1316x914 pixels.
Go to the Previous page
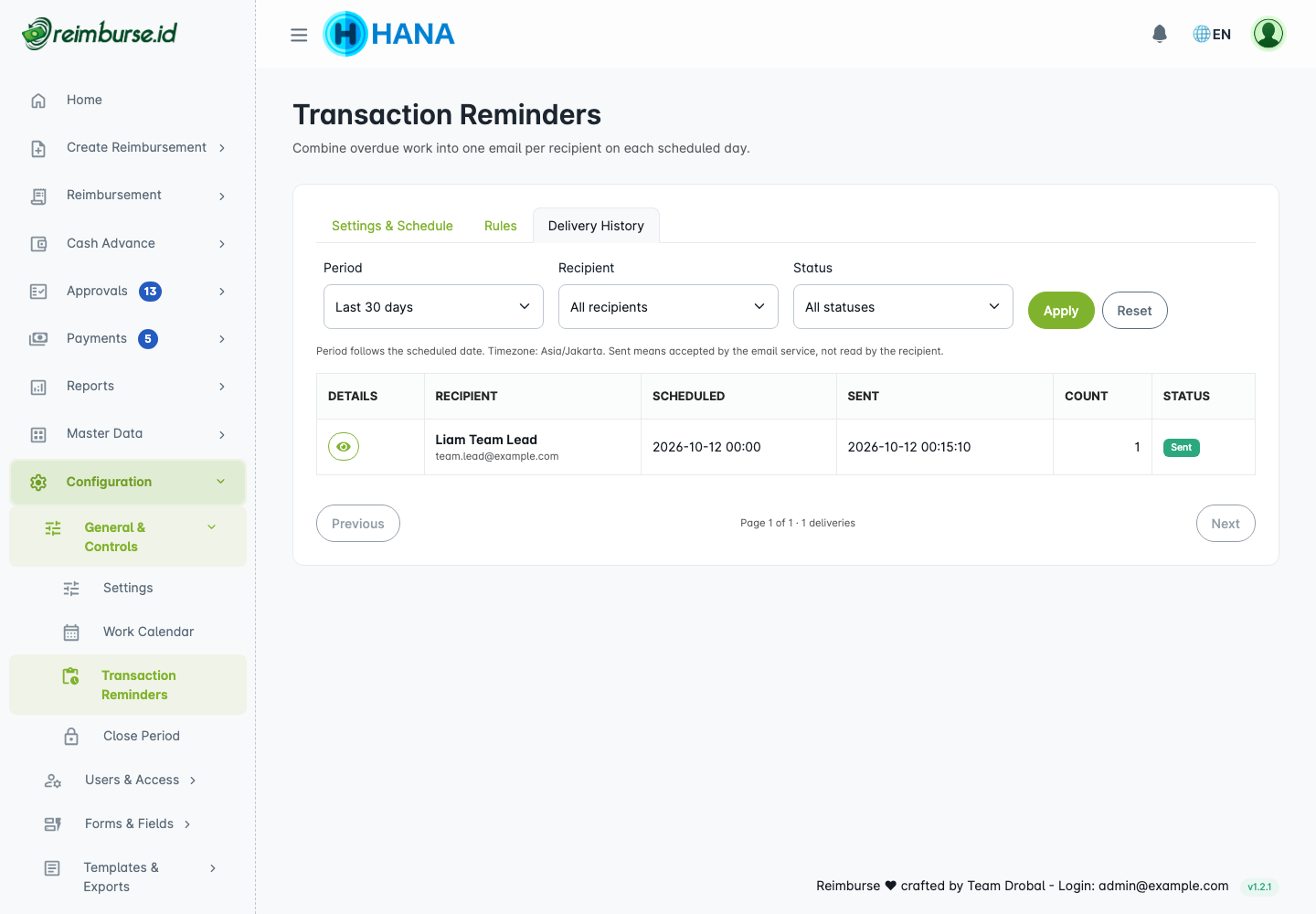358,524
